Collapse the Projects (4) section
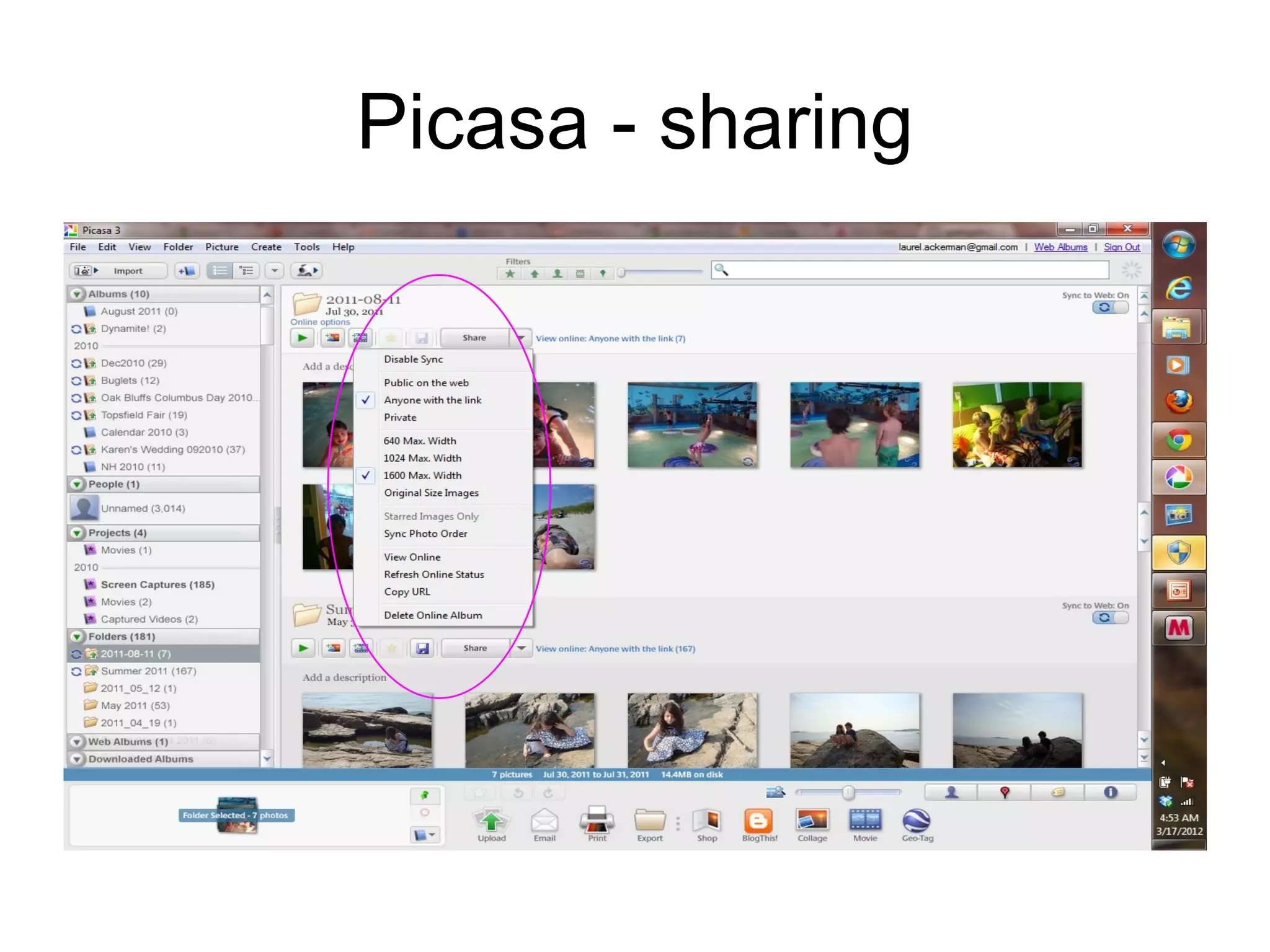The height and width of the screenshot is (952, 1270). click(77, 533)
